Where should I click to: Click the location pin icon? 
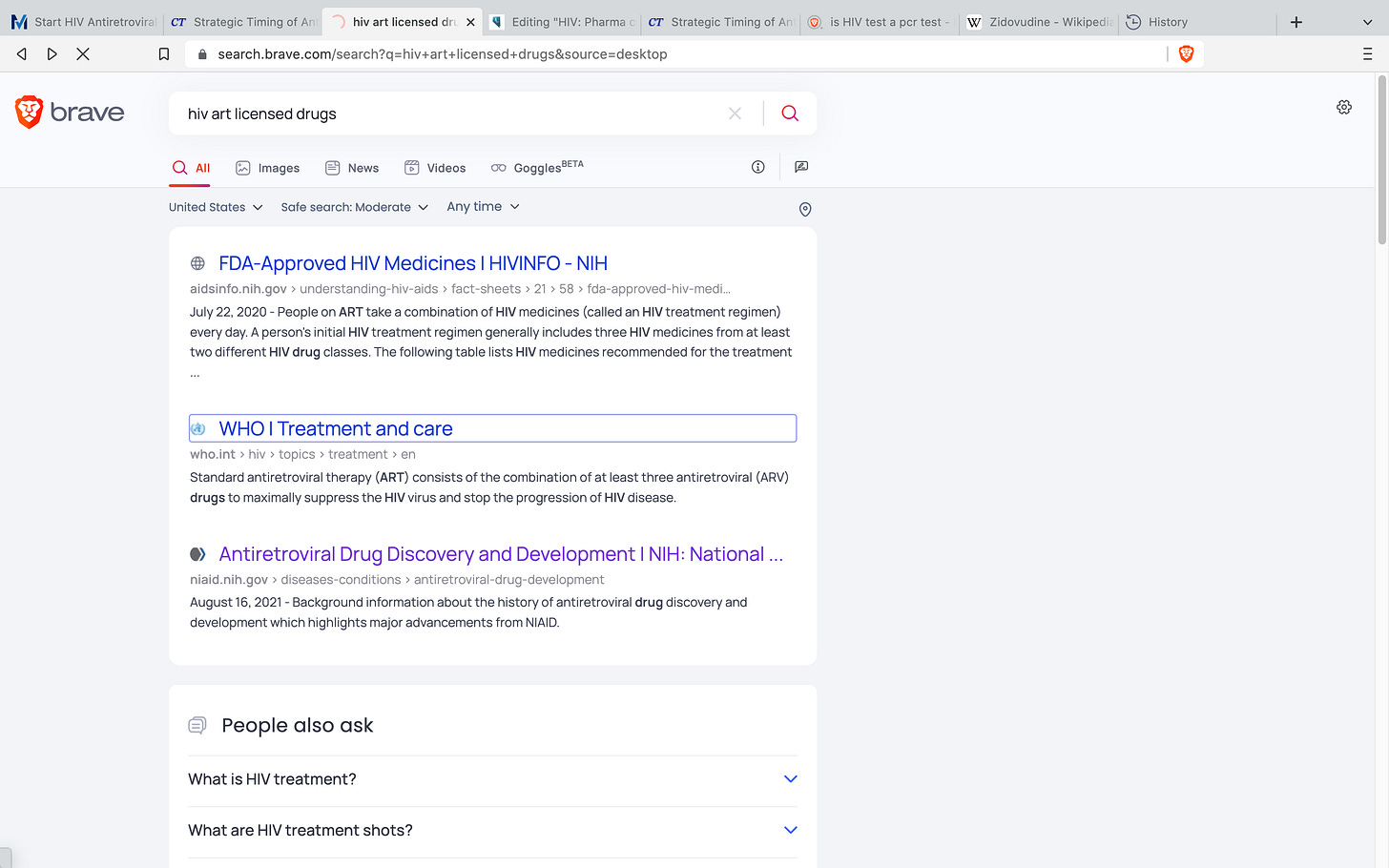tap(805, 209)
